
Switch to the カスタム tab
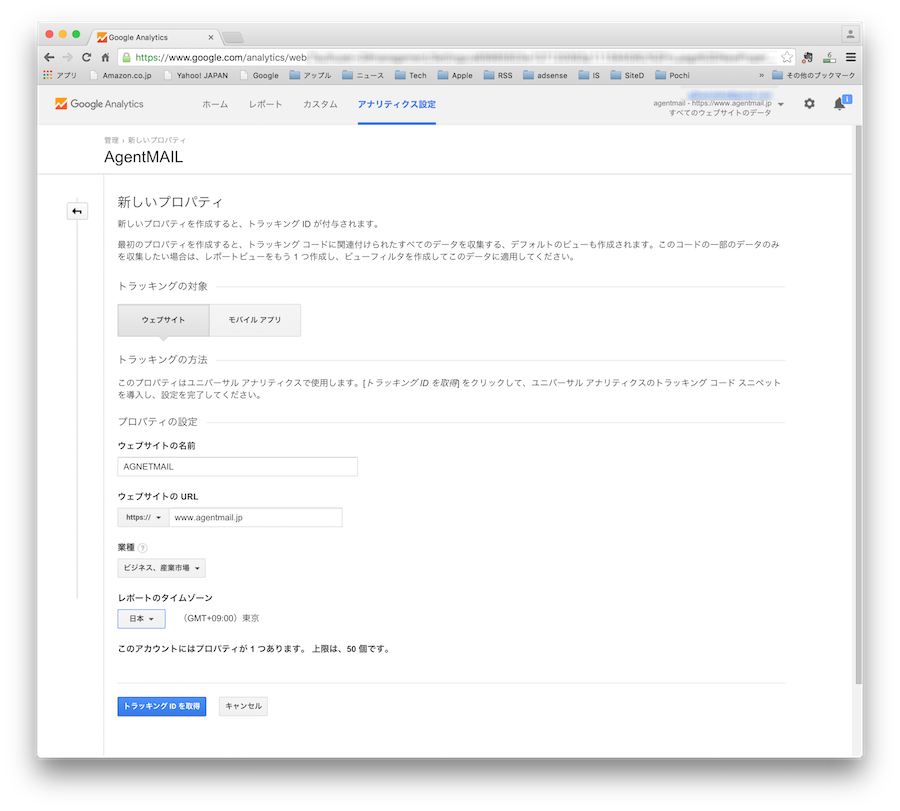(x=320, y=104)
